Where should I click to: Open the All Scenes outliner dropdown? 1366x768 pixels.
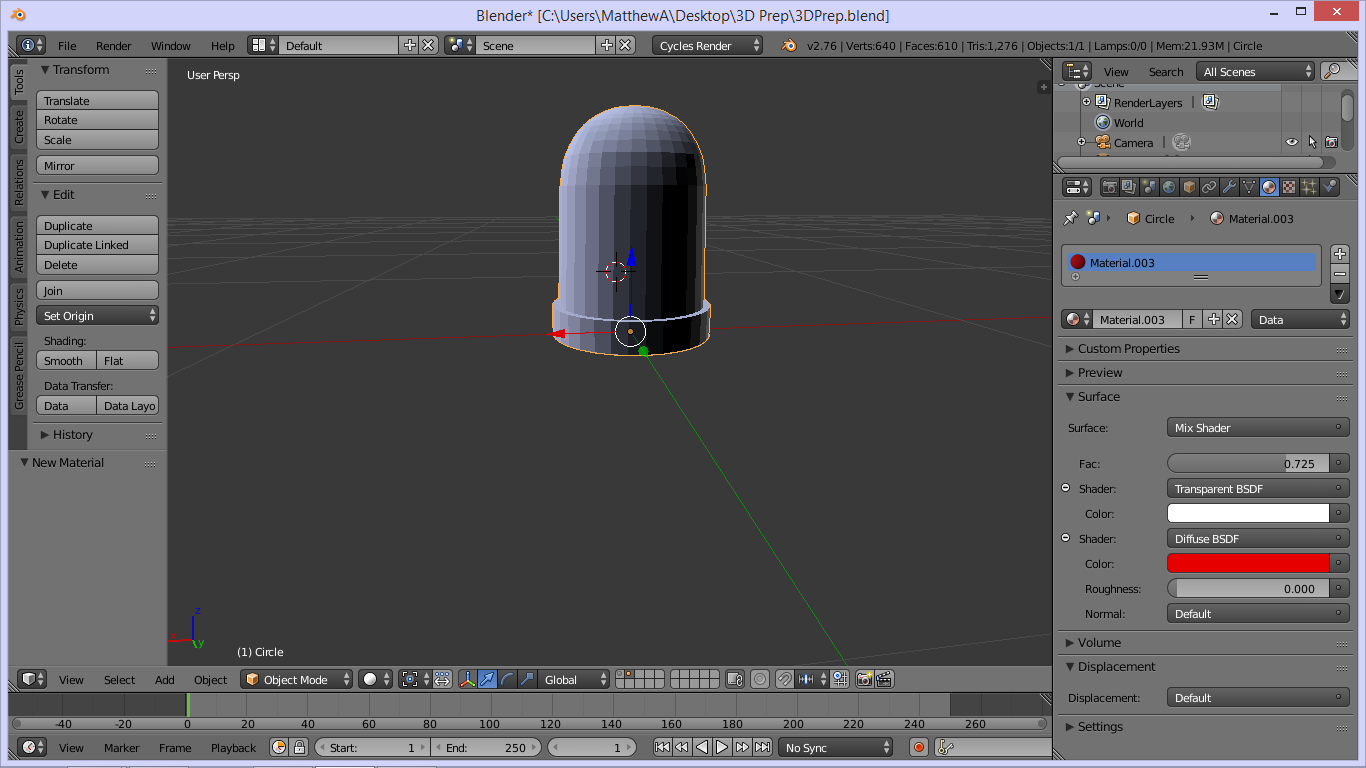click(1255, 71)
